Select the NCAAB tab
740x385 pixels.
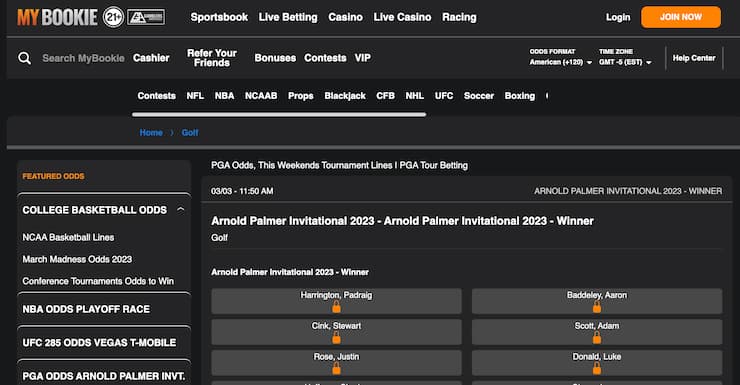click(x=261, y=96)
